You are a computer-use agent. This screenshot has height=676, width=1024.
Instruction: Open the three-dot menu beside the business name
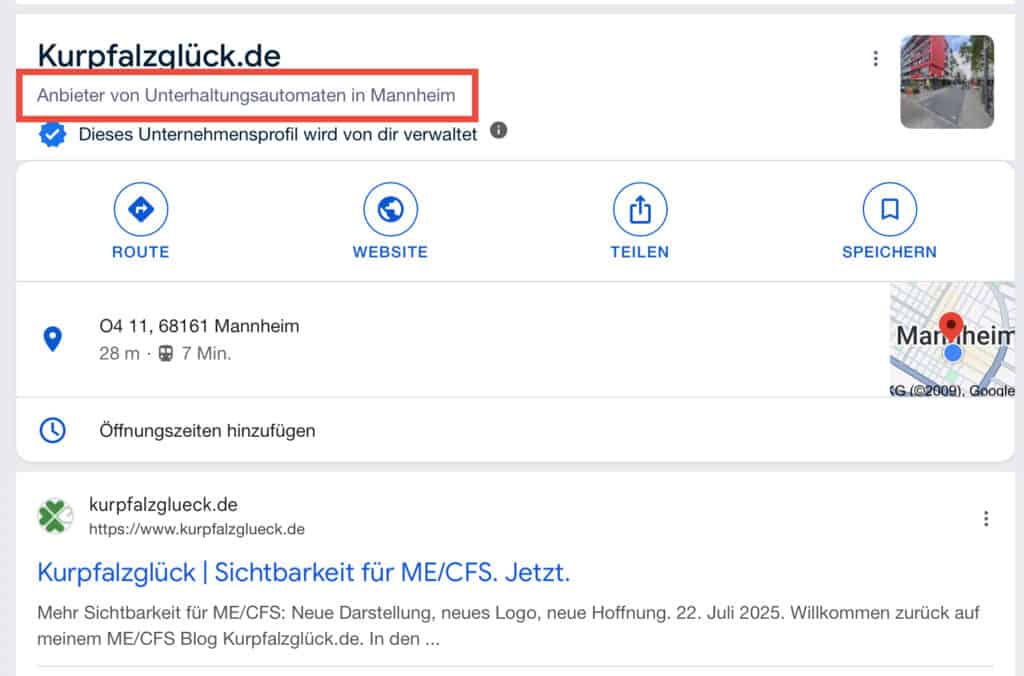click(x=876, y=58)
